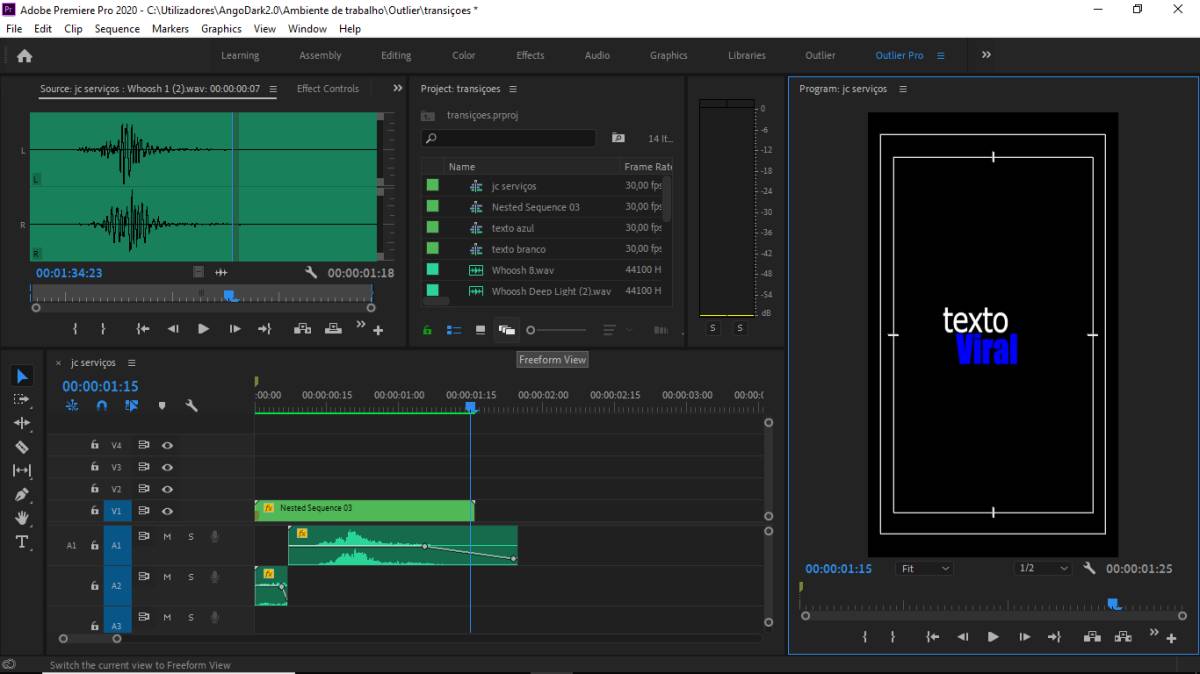
Task: Open the Sequence menu
Action: coord(117,29)
